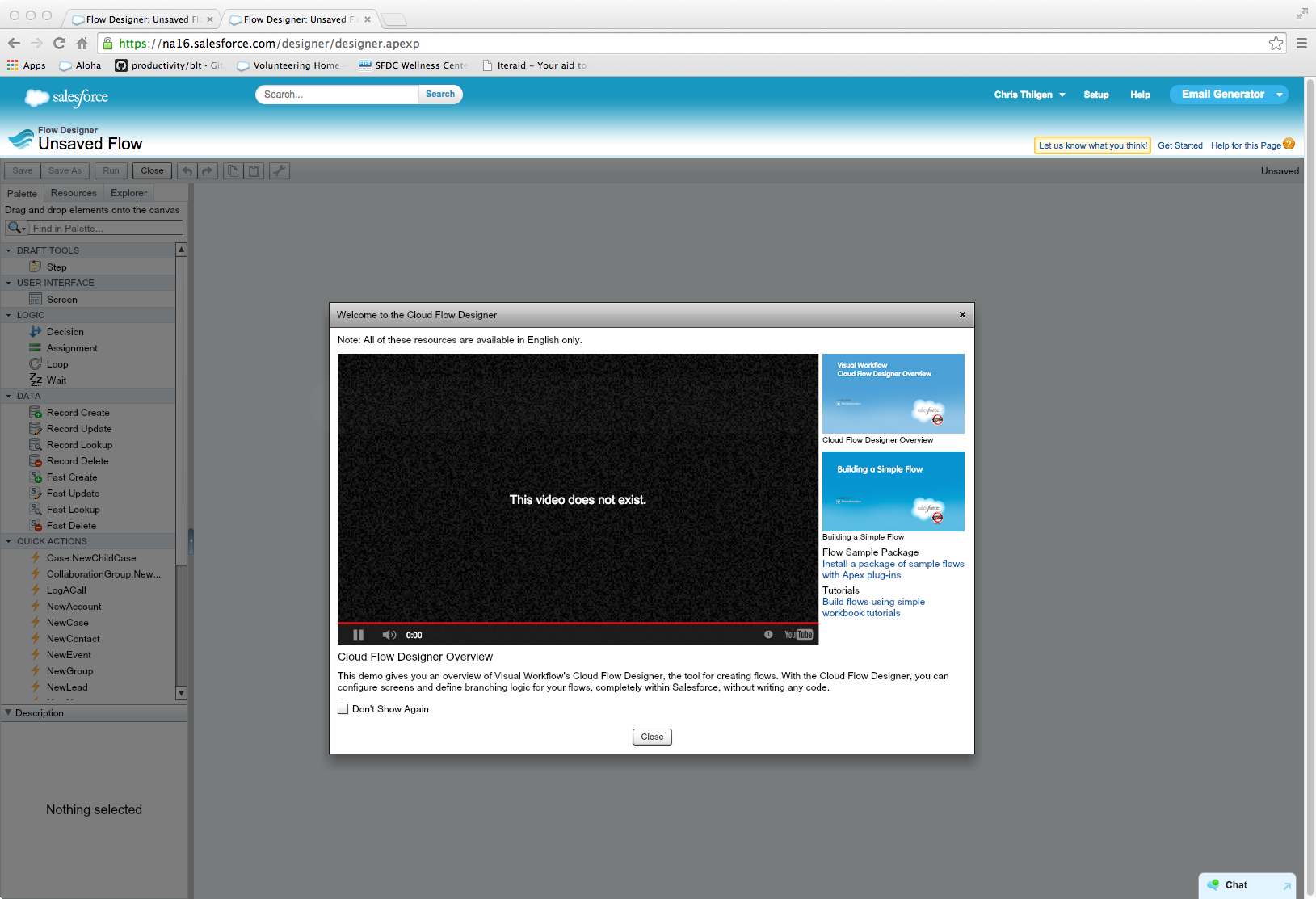Collapse the DRAFT TOOLS section
The width and height of the screenshot is (1316, 899).
[9, 250]
